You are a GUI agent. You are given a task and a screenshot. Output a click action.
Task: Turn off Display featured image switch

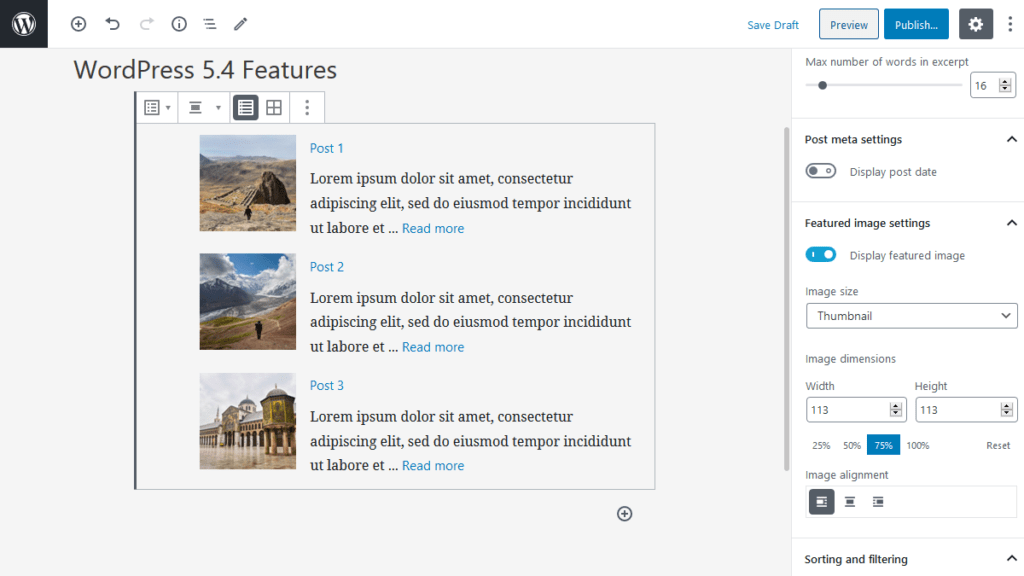click(x=820, y=255)
